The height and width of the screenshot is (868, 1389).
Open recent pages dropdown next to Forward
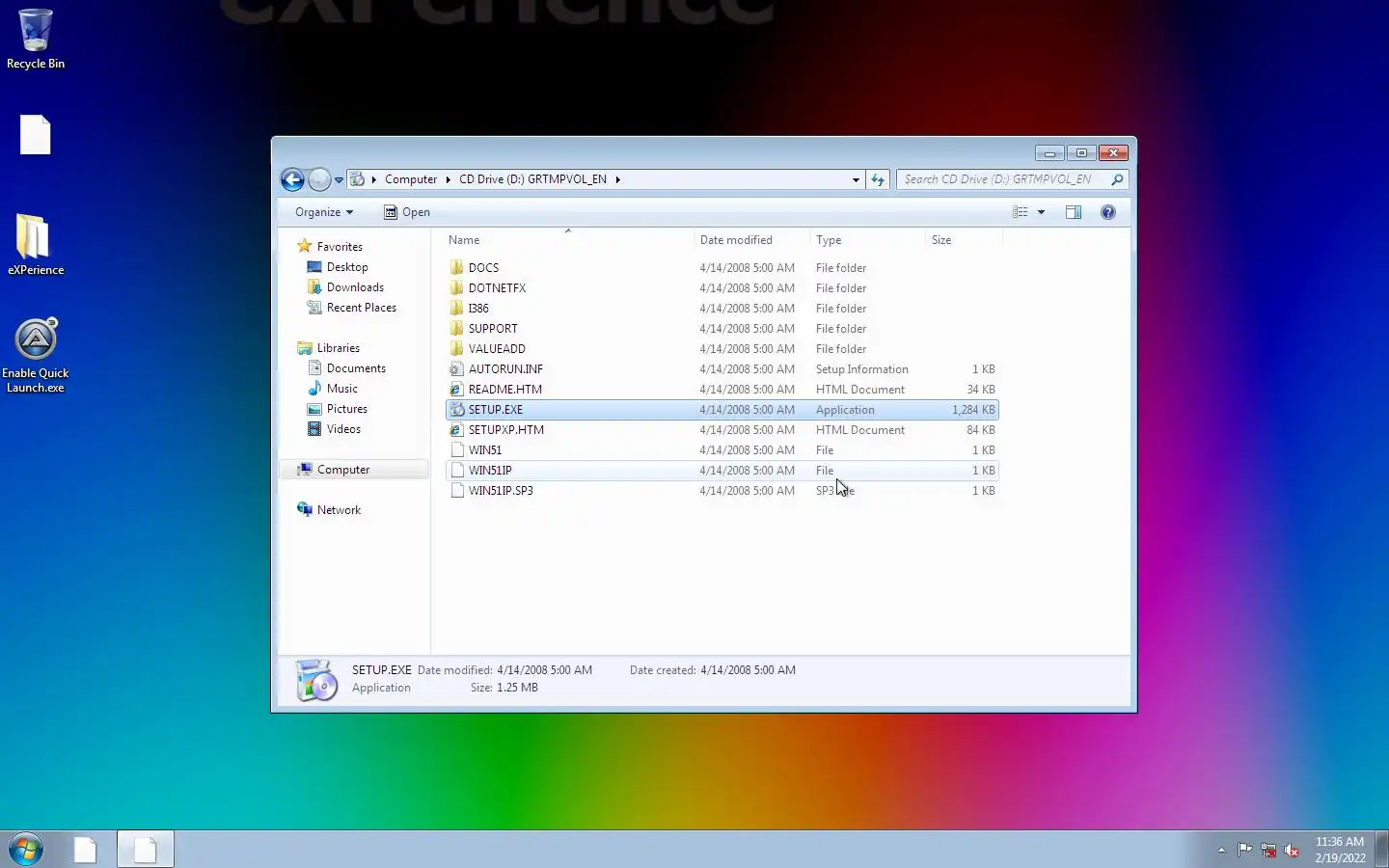(339, 180)
